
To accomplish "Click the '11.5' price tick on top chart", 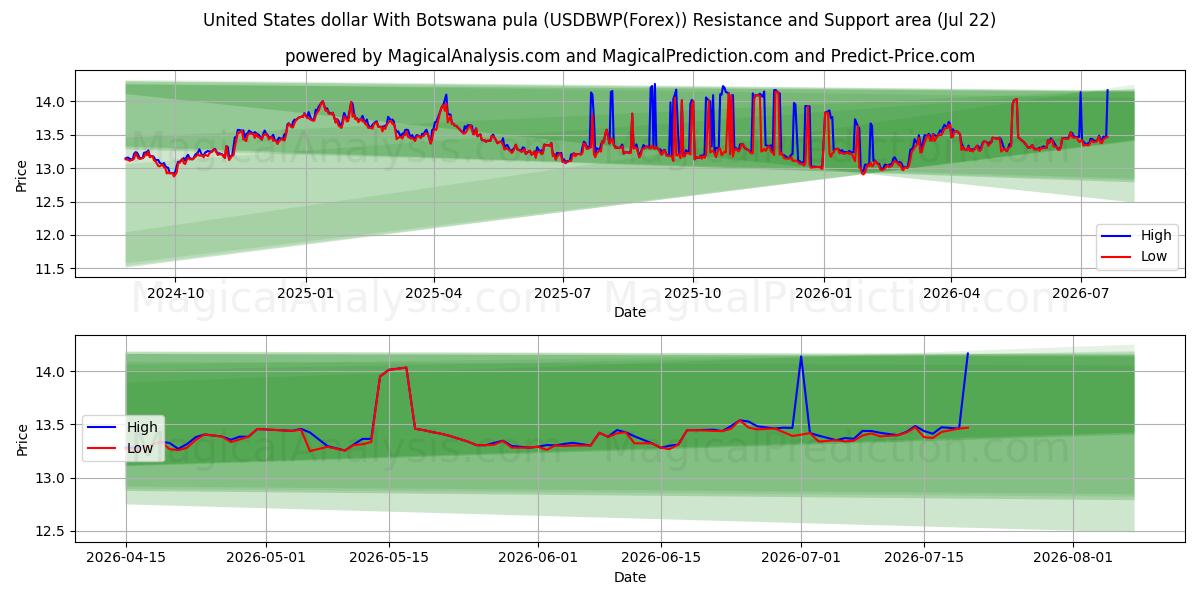I will pyautogui.click(x=52, y=269).
